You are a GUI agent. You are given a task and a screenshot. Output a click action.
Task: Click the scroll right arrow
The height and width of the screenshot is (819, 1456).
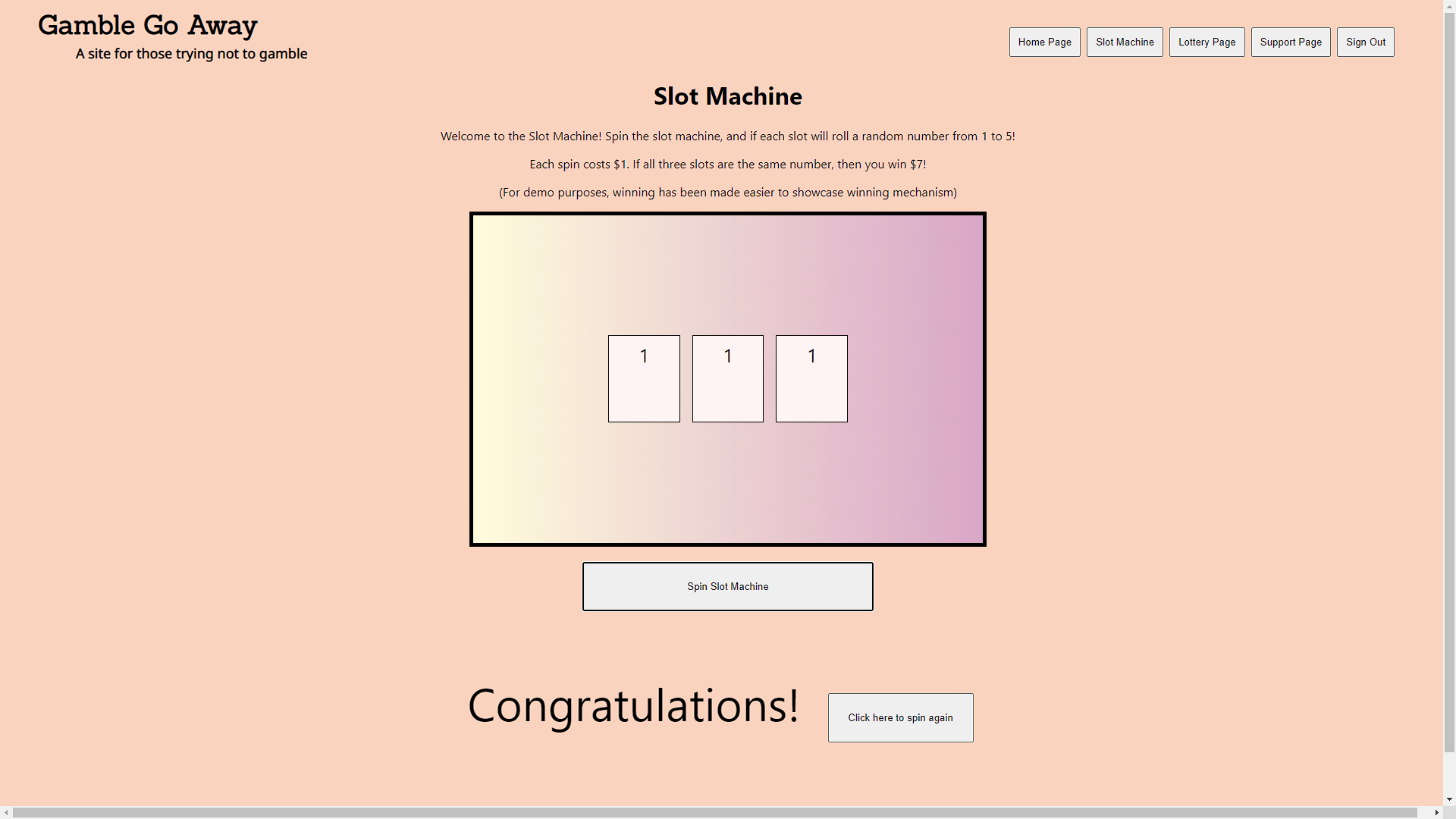pyautogui.click(x=1436, y=812)
